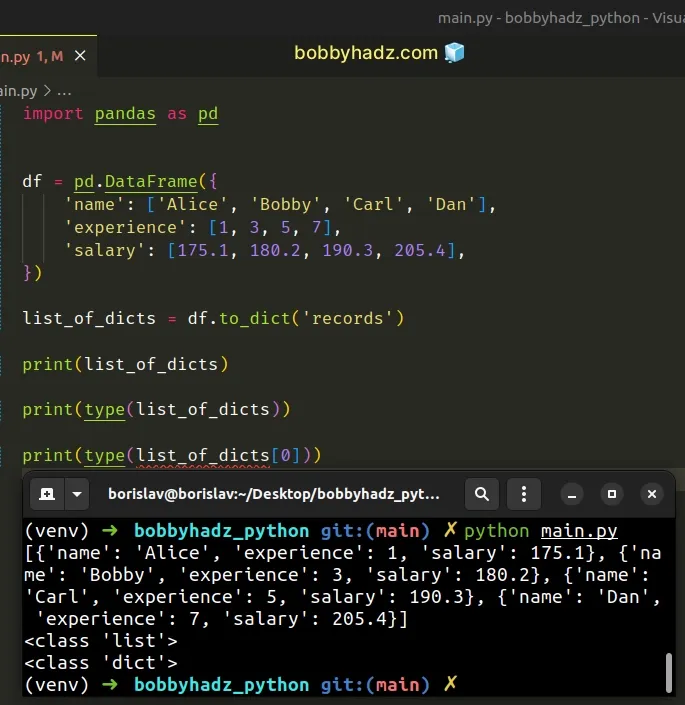Close the main.py editor tab
Image resolution: width=685 pixels, height=705 pixels.
point(80,56)
